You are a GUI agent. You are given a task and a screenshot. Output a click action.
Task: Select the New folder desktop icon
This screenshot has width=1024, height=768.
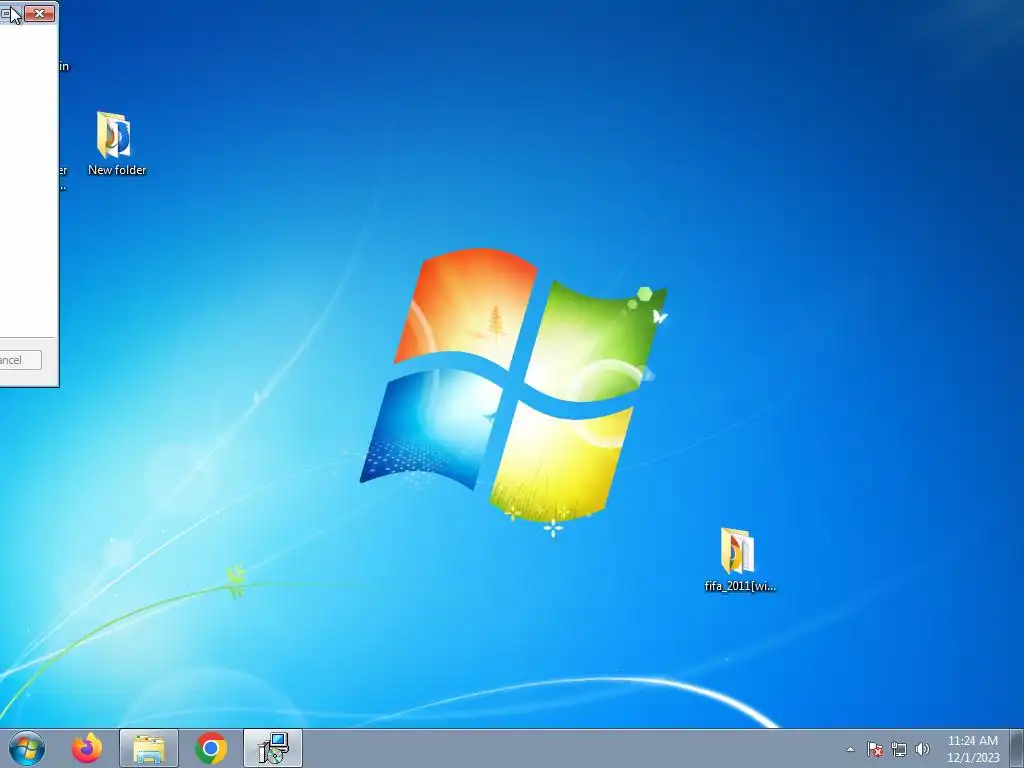(x=116, y=144)
